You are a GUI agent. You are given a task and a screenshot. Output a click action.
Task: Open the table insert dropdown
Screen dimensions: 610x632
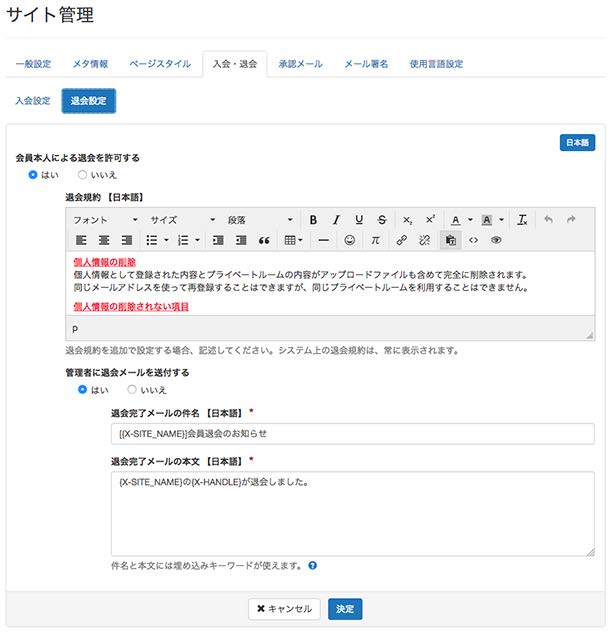pos(293,240)
